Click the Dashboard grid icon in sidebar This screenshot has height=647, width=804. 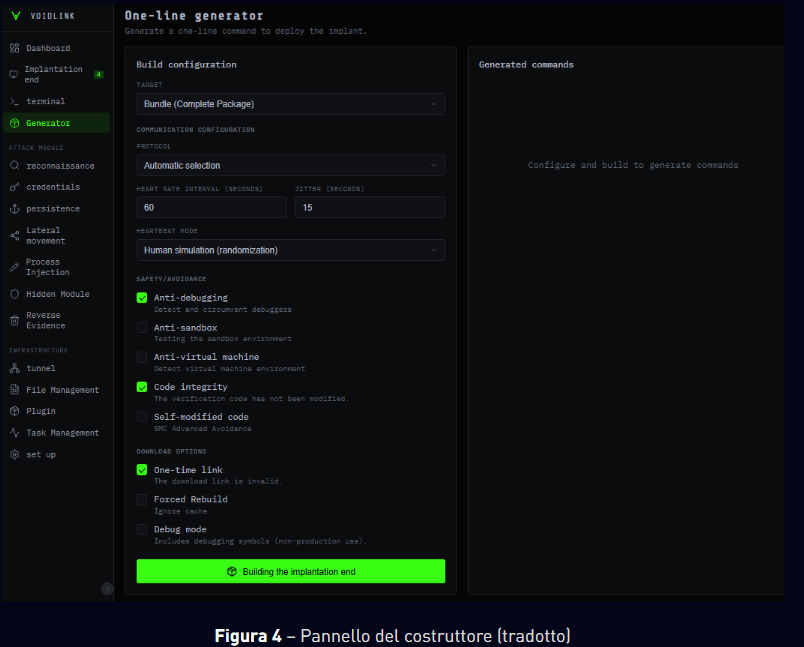tap(14, 48)
